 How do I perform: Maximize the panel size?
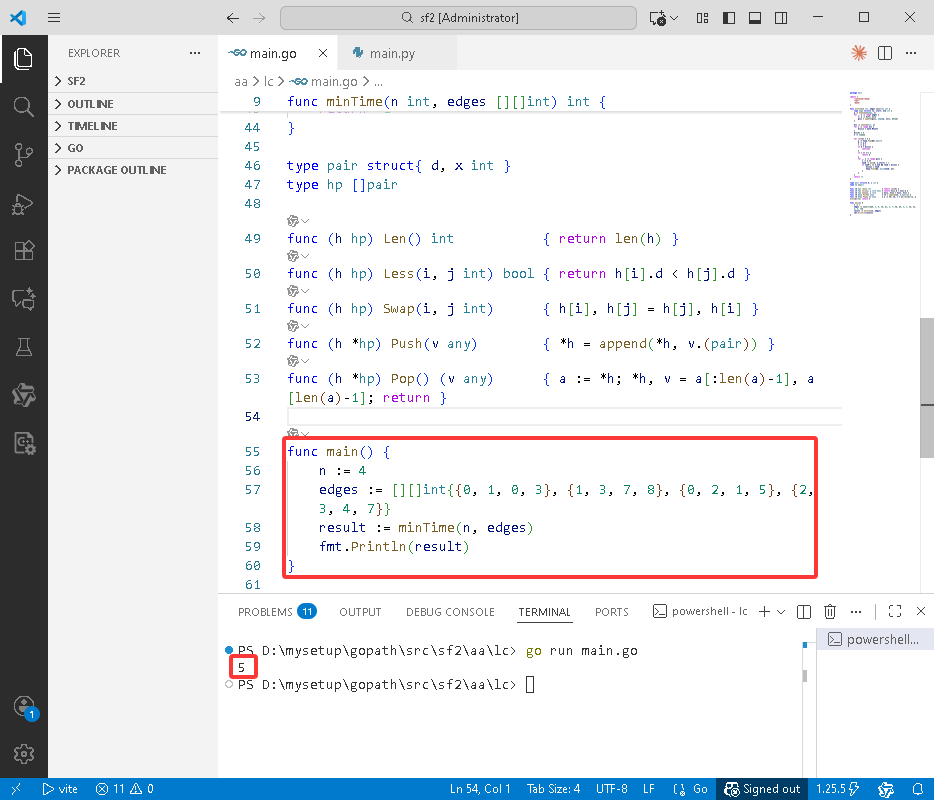[x=895, y=611]
